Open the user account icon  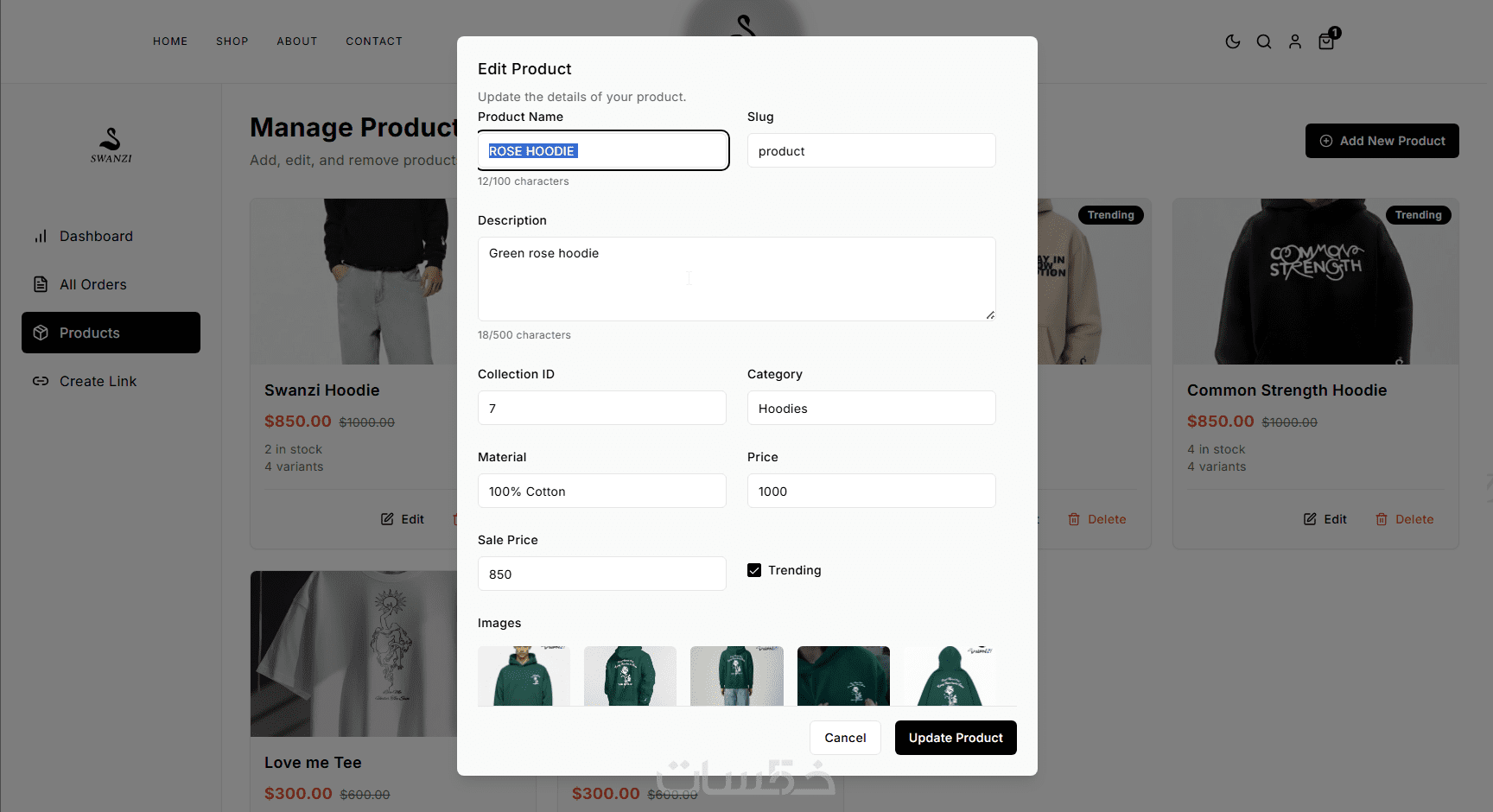[x=1295, y=41]
